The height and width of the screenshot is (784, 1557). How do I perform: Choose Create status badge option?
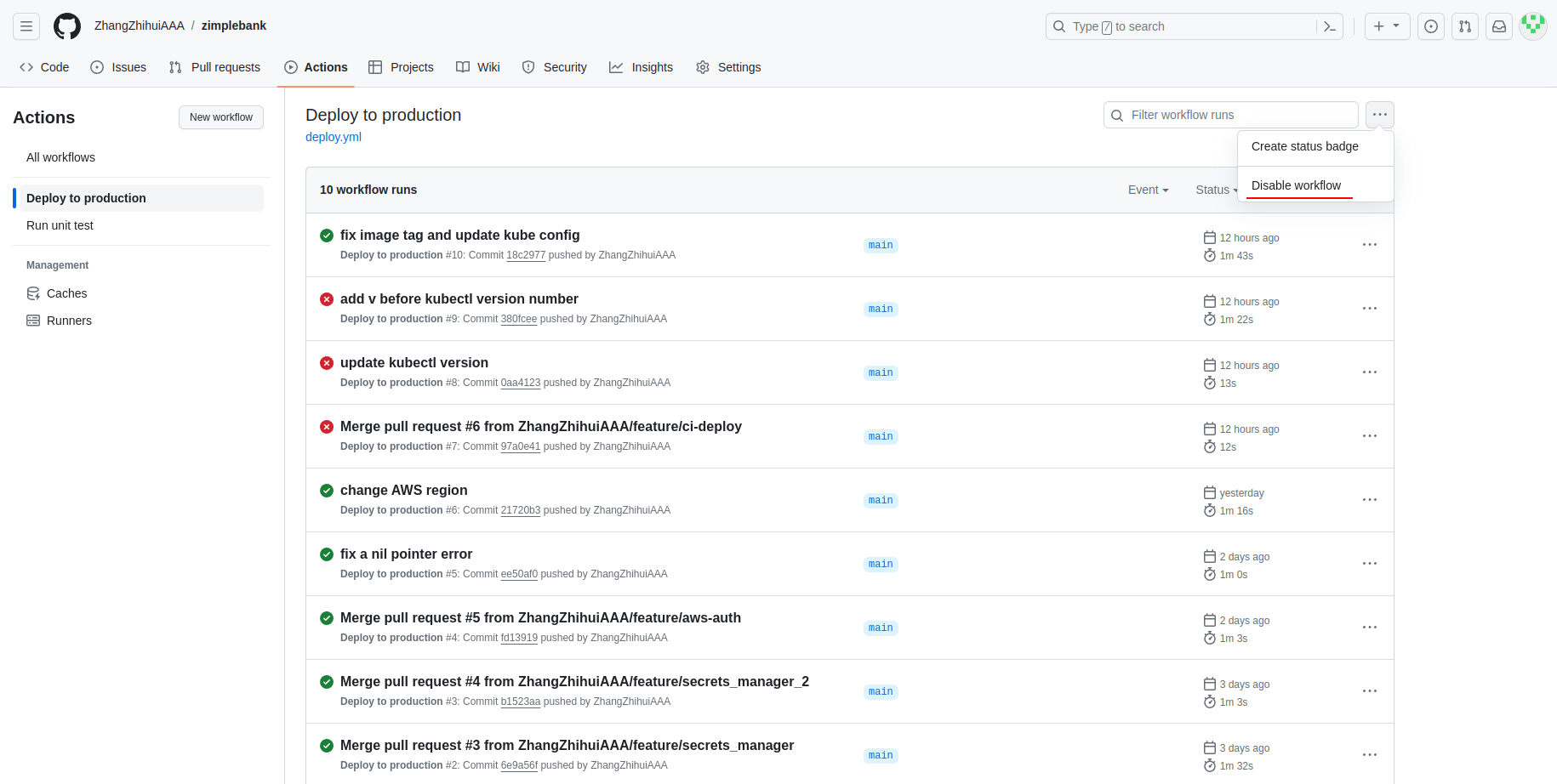1304,146
